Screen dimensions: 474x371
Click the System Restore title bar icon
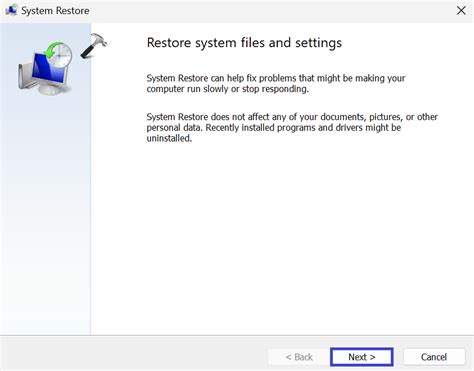[11, 10]
